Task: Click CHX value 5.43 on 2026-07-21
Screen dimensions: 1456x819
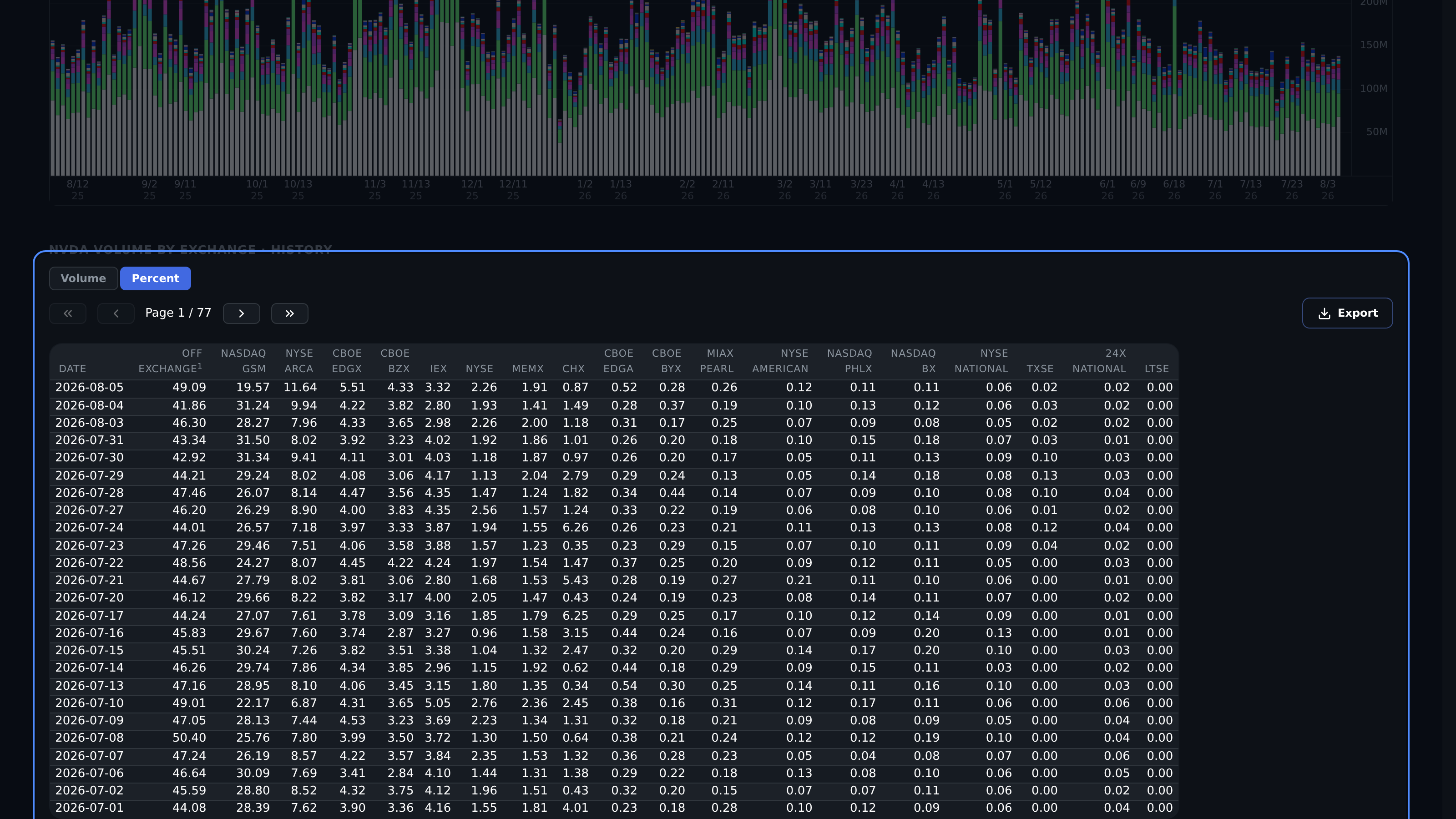Action: point(576,581)
